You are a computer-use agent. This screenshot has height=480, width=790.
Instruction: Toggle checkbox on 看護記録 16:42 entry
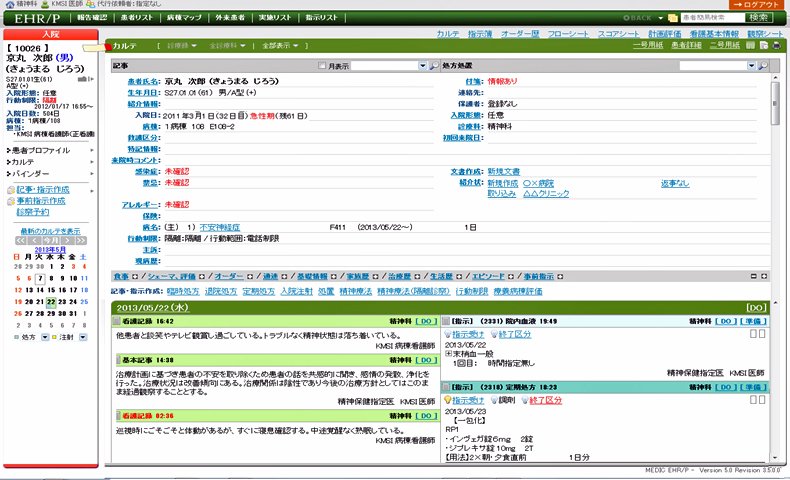pos(117,321)
